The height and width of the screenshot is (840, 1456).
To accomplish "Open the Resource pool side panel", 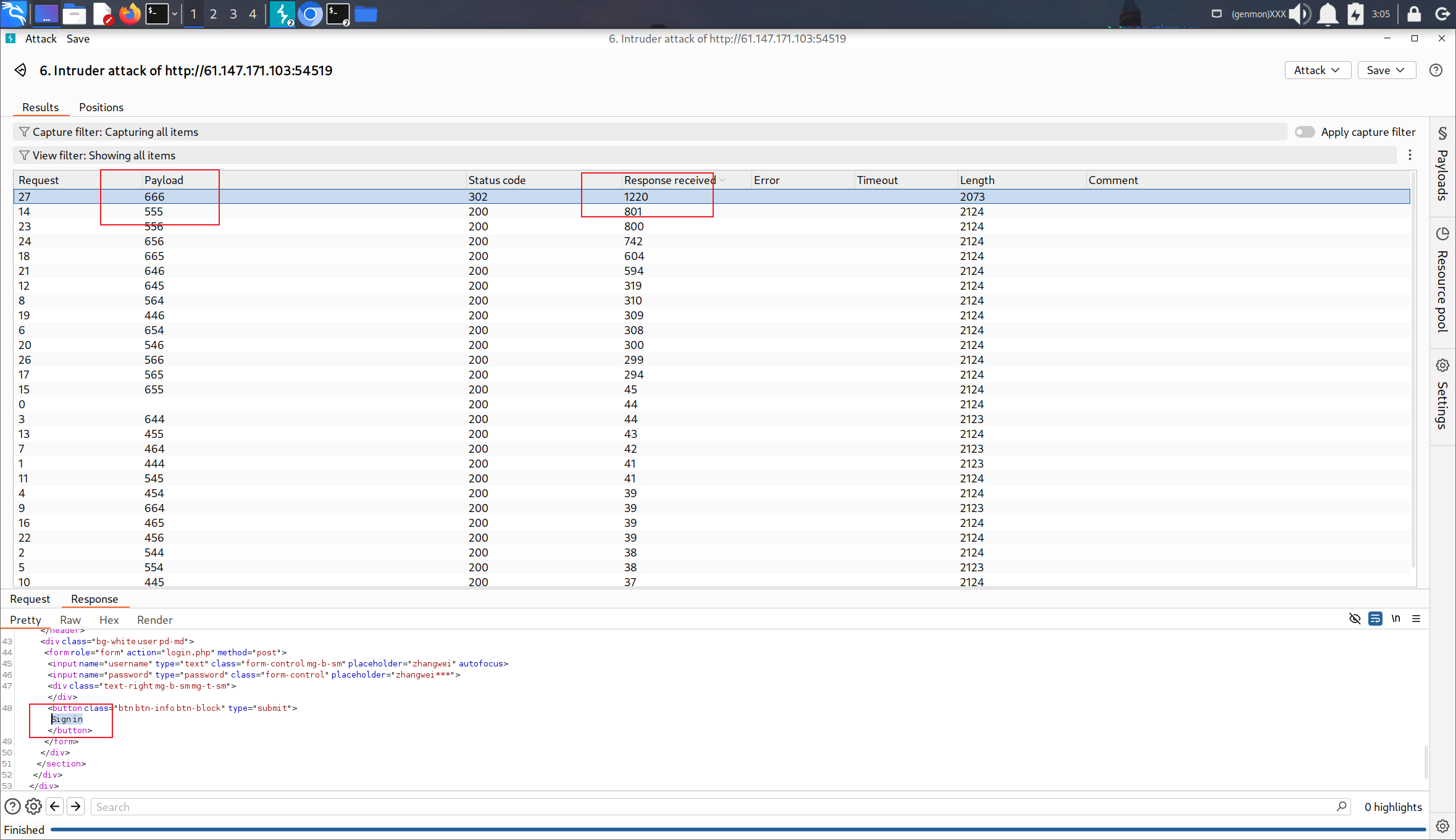I will [x=1442, y=281].
